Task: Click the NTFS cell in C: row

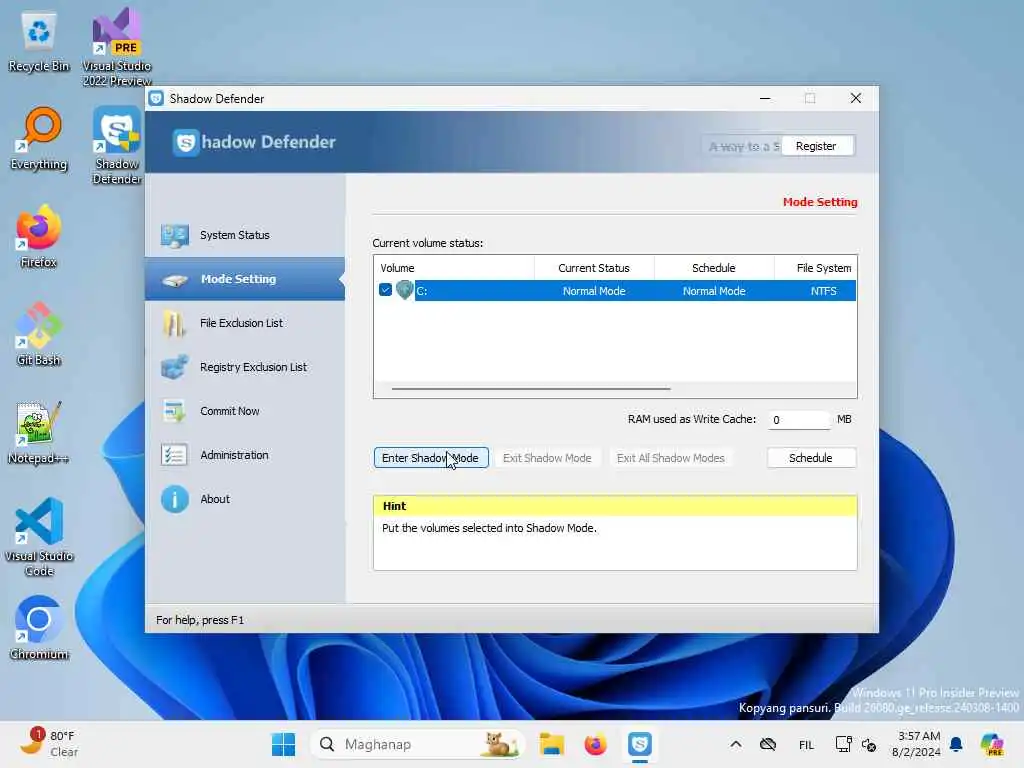Action: [x=824, y=291]
